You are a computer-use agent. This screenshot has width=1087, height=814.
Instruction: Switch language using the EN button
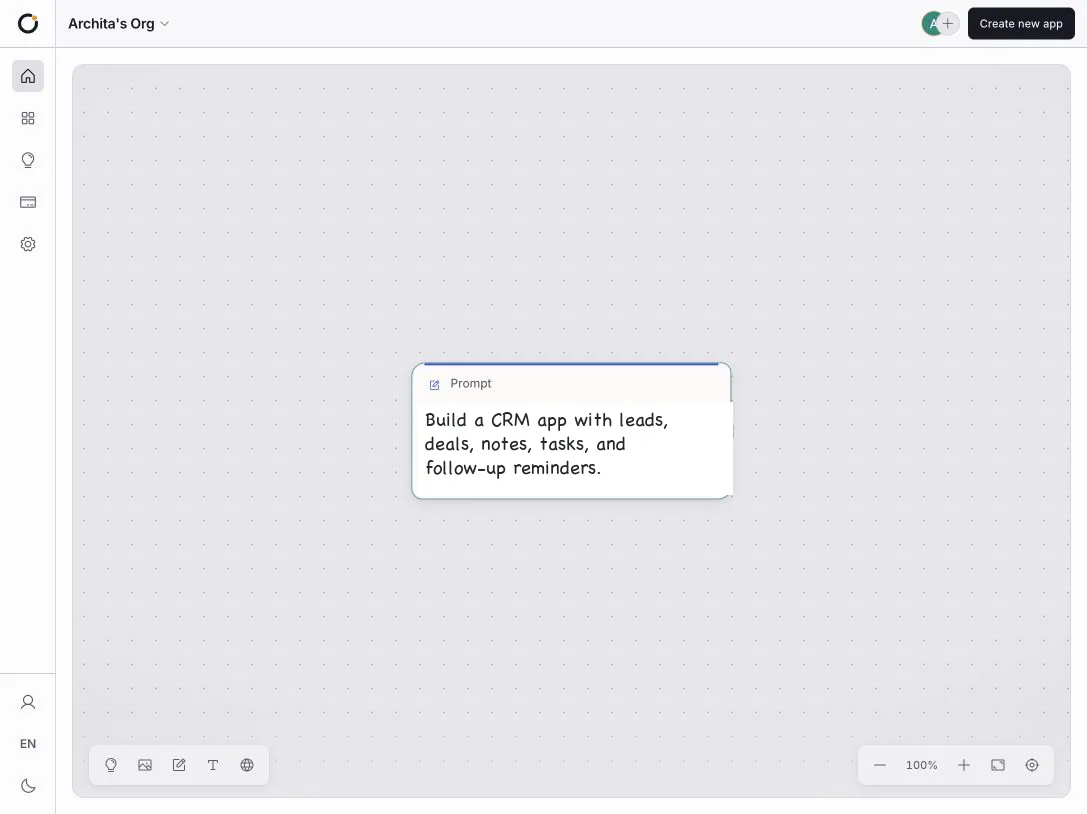28,744
